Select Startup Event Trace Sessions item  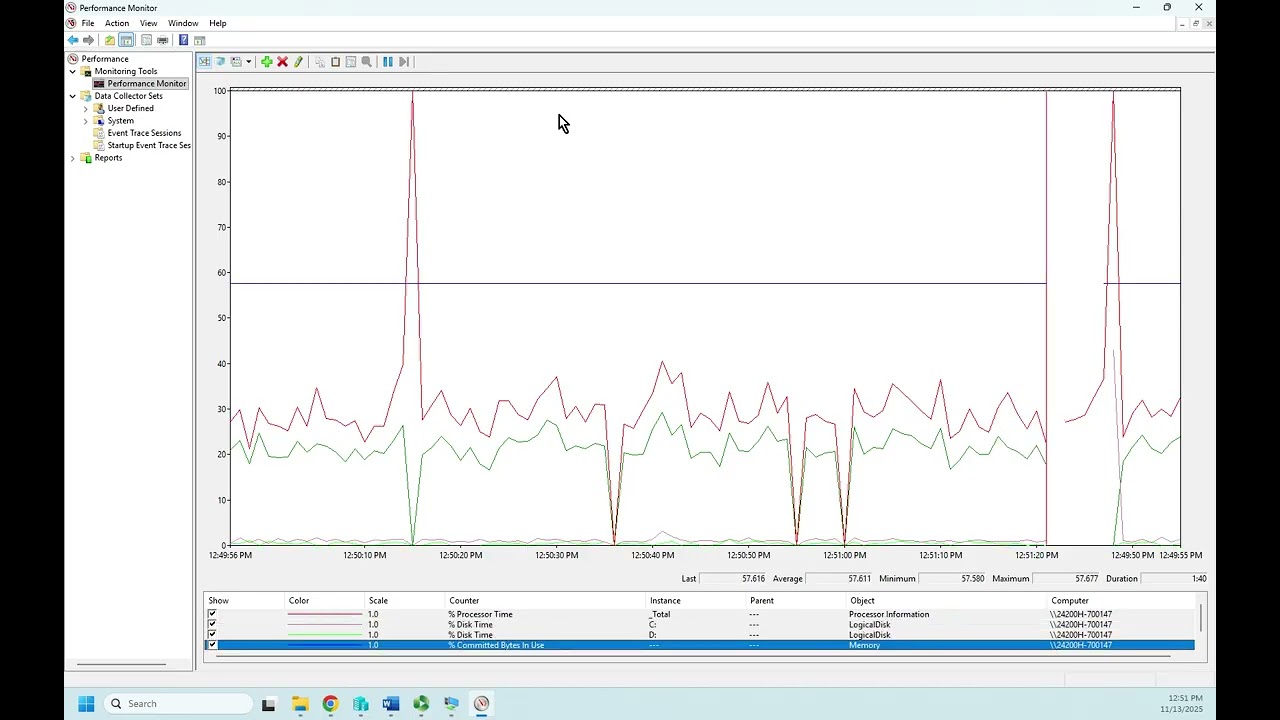(x=149, y=145)
